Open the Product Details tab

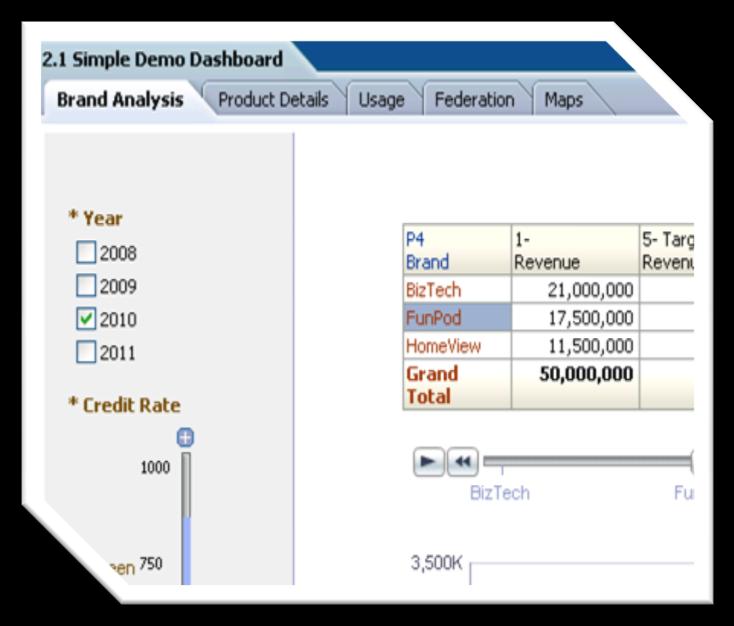(x=273, y=99)
